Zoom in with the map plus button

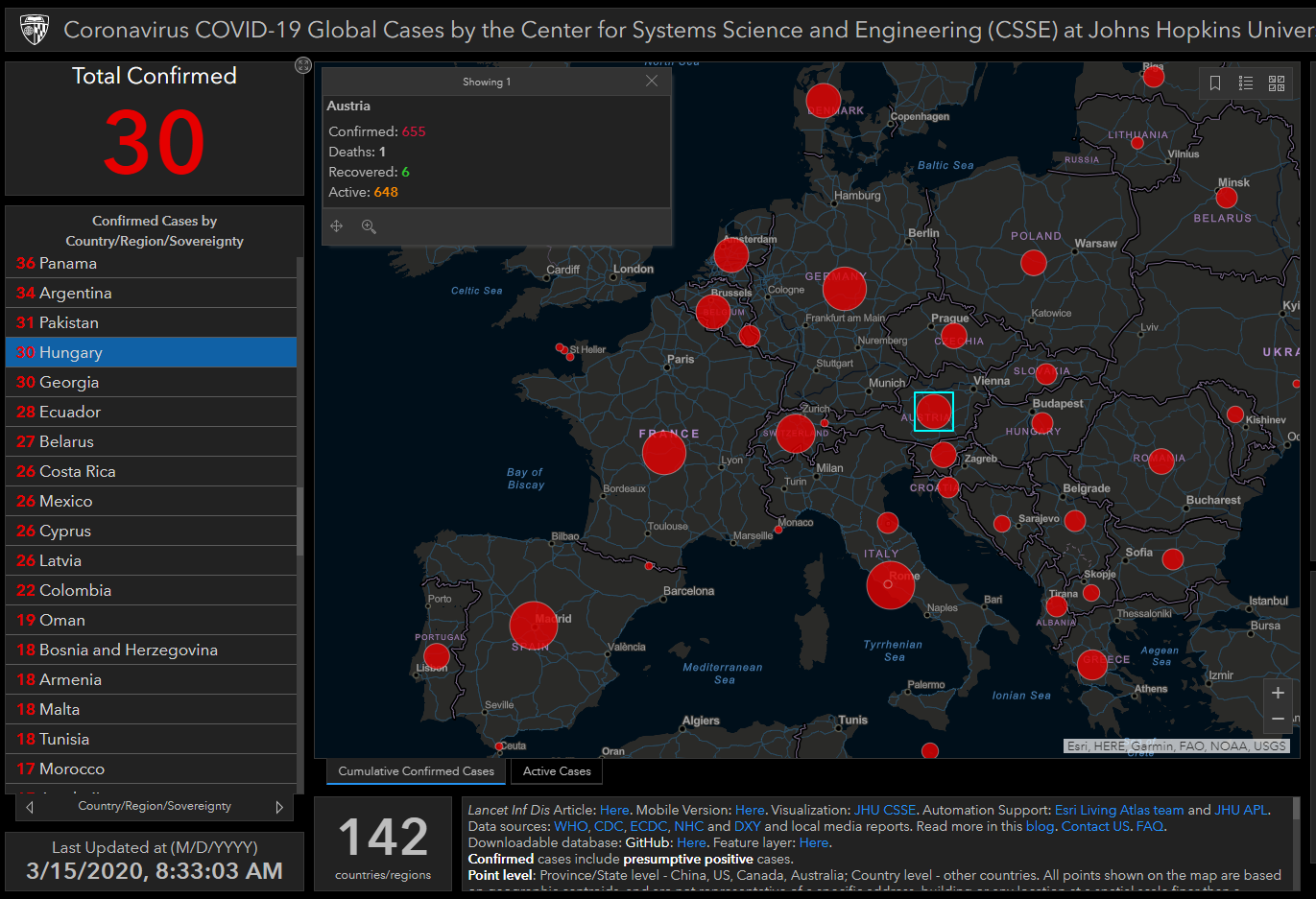[1278, 693]
